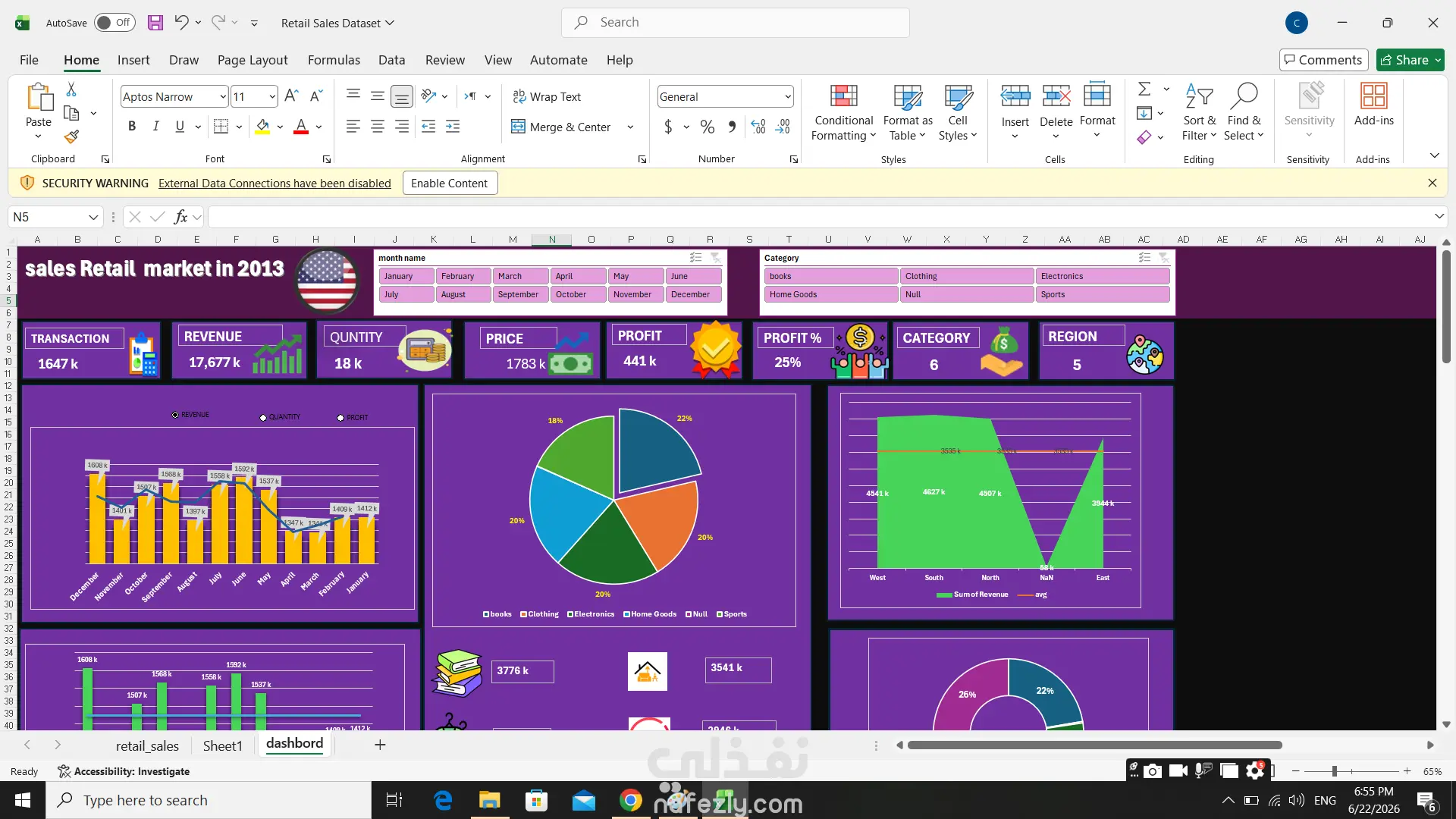
Task: Click the Format Painter brush icon
Action: click(71, 136)
